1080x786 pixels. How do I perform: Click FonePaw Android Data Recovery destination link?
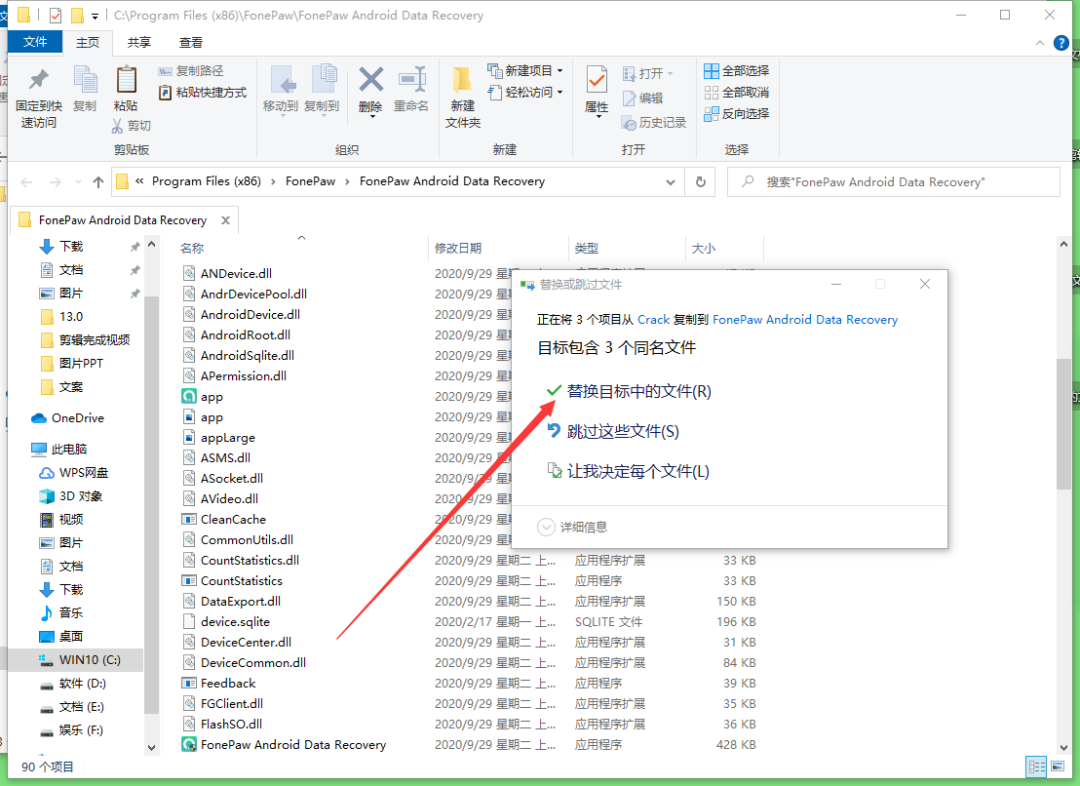click(x=804, y=320)
